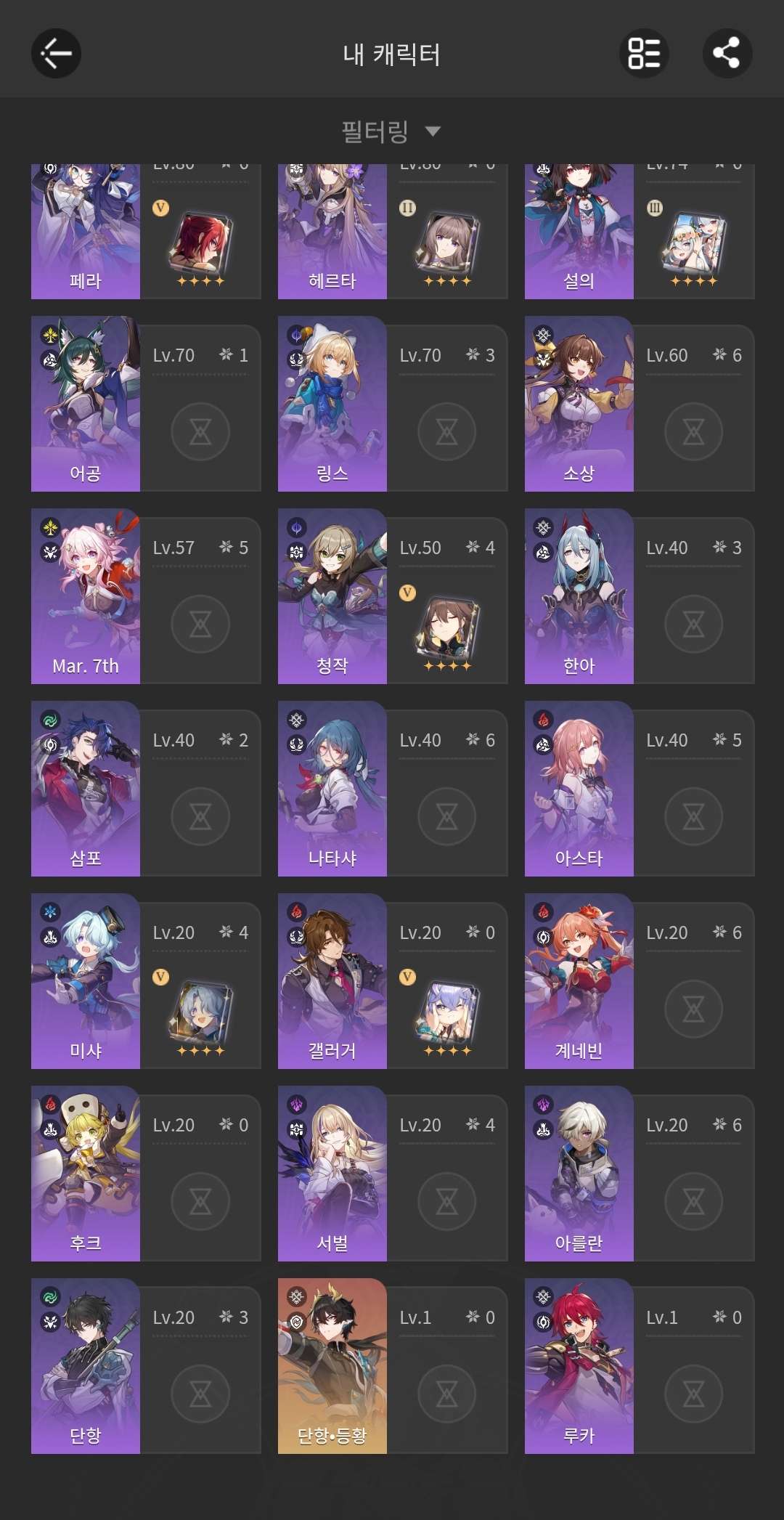Tap 소상's empty light cone slot icon
Viewport: 784px width, 1520px height.
(x=694, y=432)
